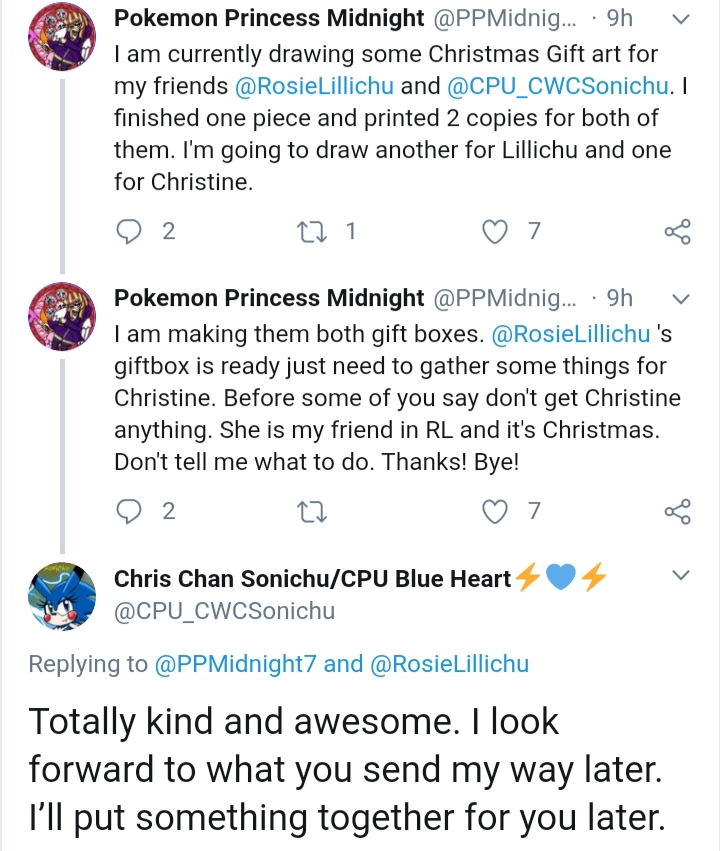Share the first tweet about Christmas art
720x851 pixels.
[x=678, y=232]
